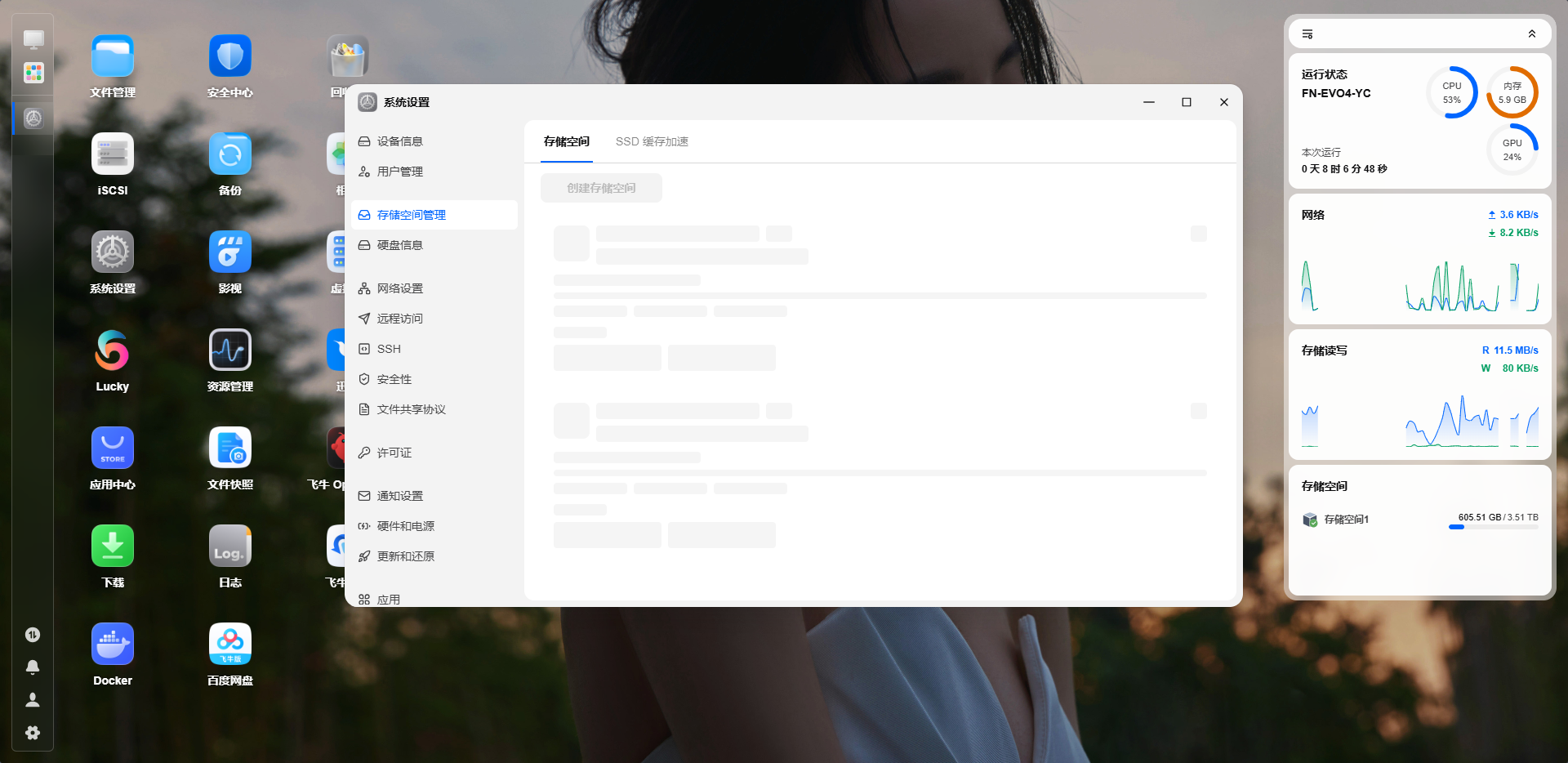Click the R 11.5 MB/s read speed
This screenshot has width=1568, height=763.
[1510, 350]
